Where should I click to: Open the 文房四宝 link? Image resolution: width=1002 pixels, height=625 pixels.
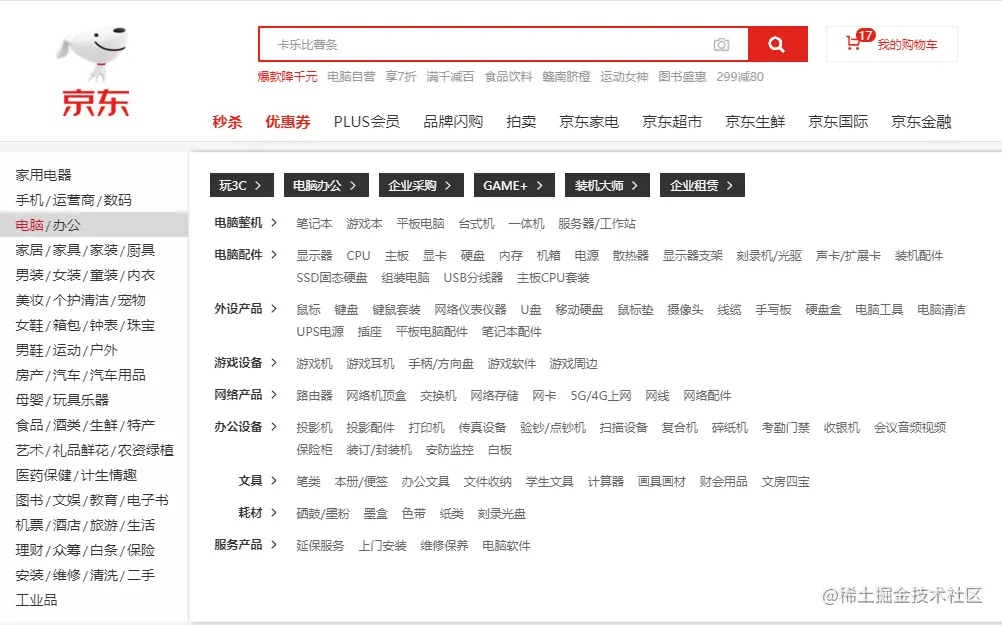coord(785,482)
